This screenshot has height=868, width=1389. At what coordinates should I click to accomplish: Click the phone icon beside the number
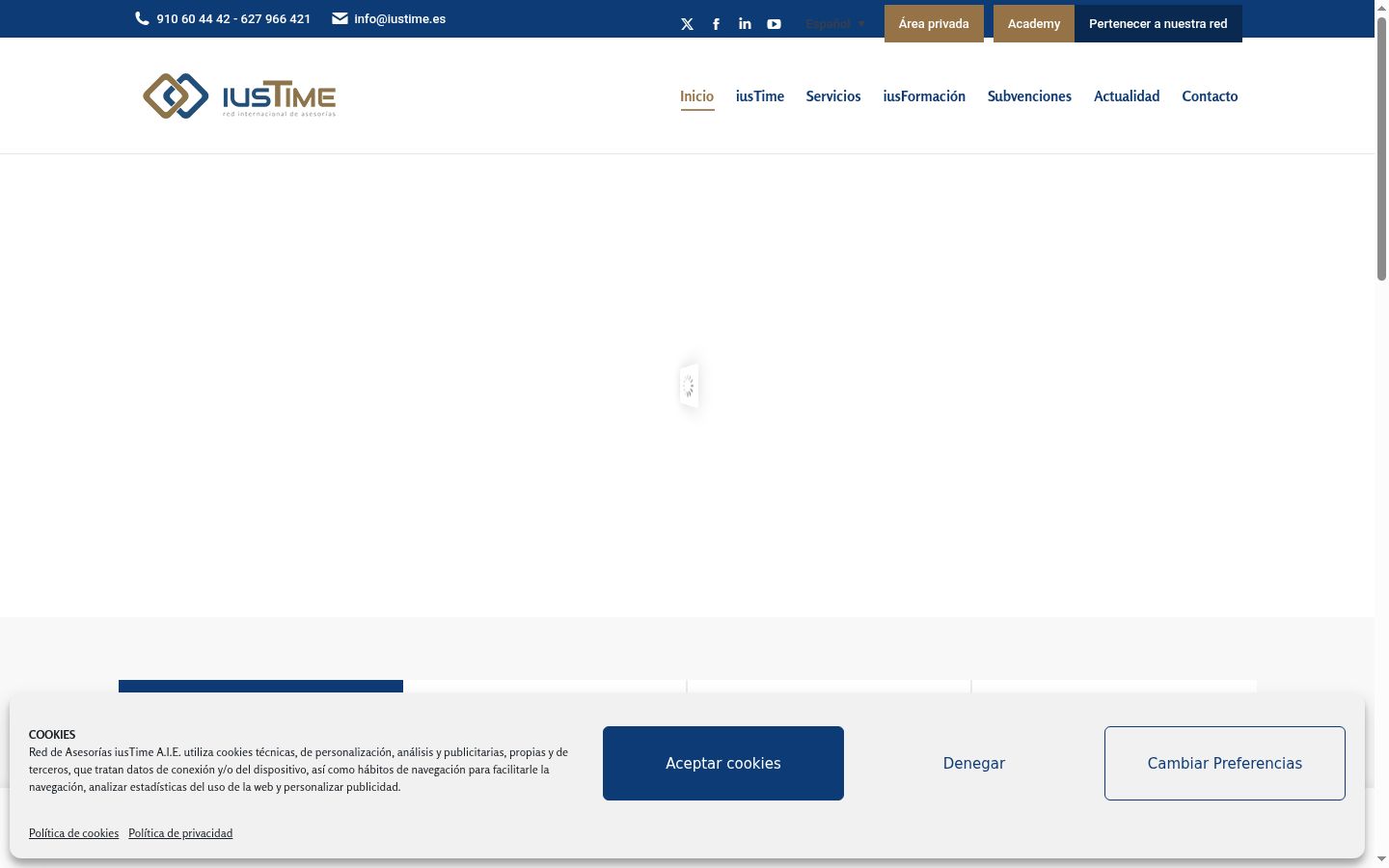click(142, 18)
